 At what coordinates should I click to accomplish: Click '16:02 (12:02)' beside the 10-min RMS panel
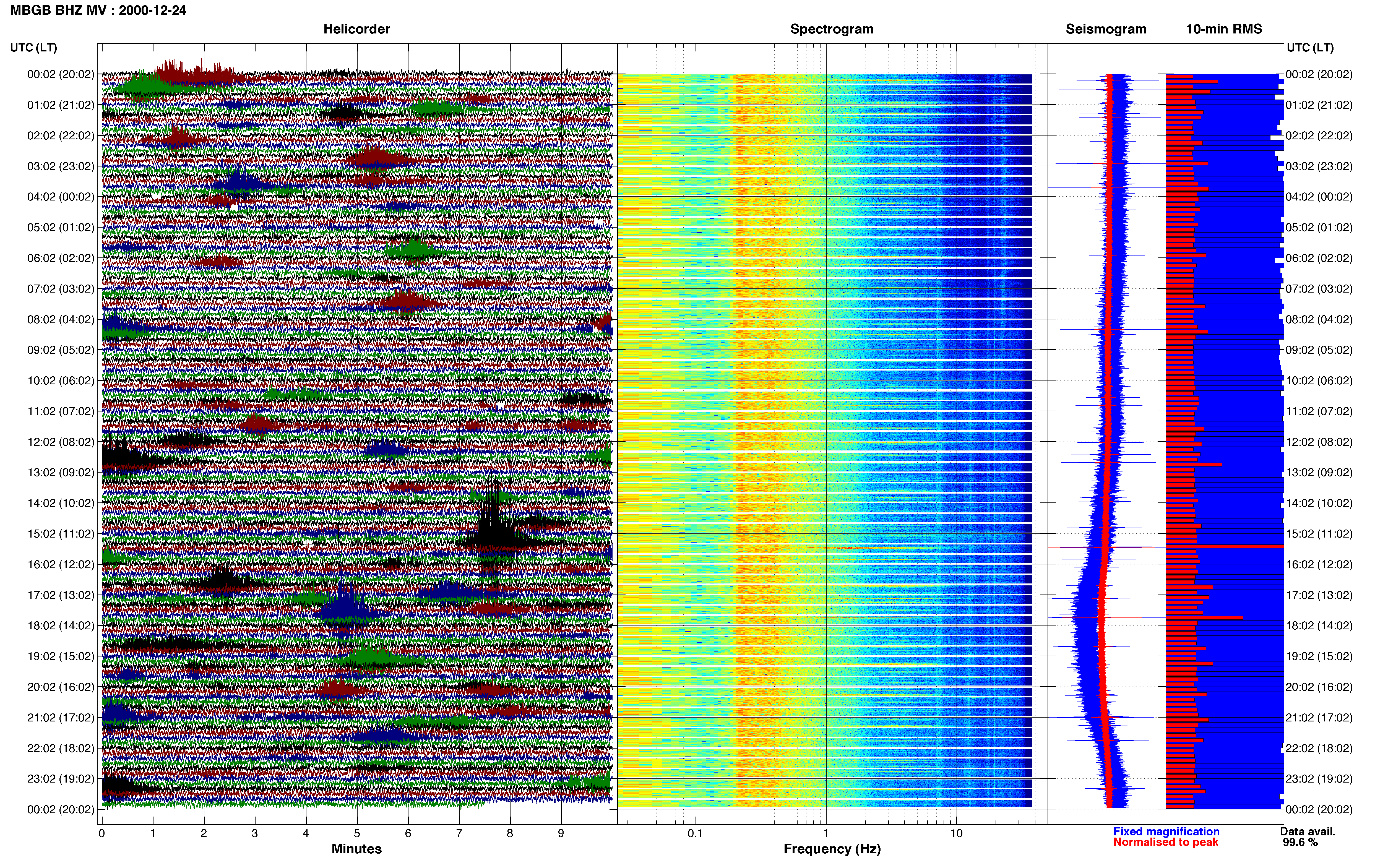pyautogui.click(x=1319, y=564)
